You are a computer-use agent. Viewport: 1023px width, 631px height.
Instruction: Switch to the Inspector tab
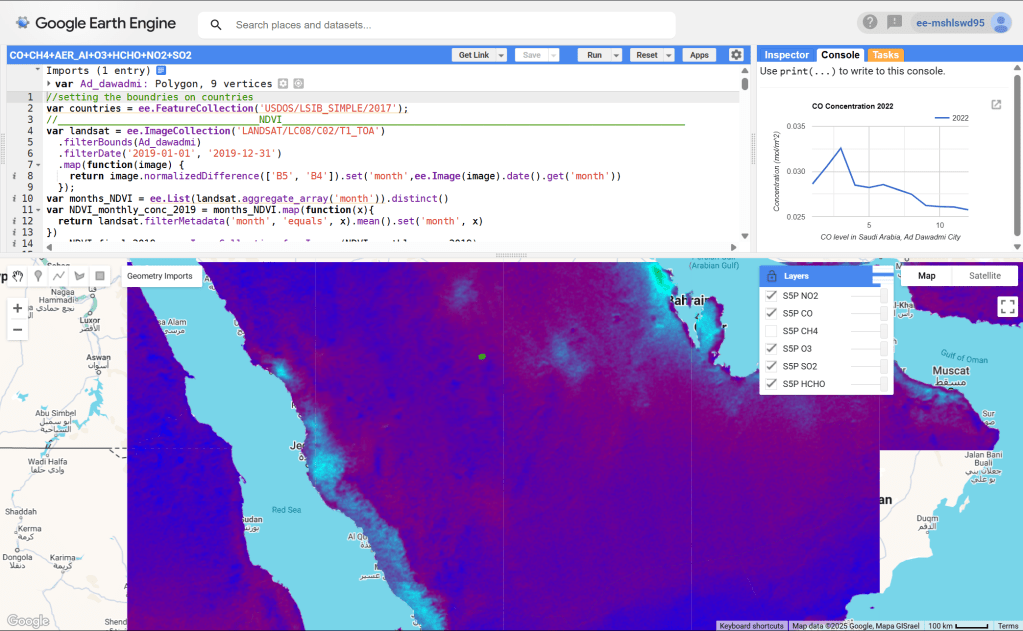tap(786, 55)
